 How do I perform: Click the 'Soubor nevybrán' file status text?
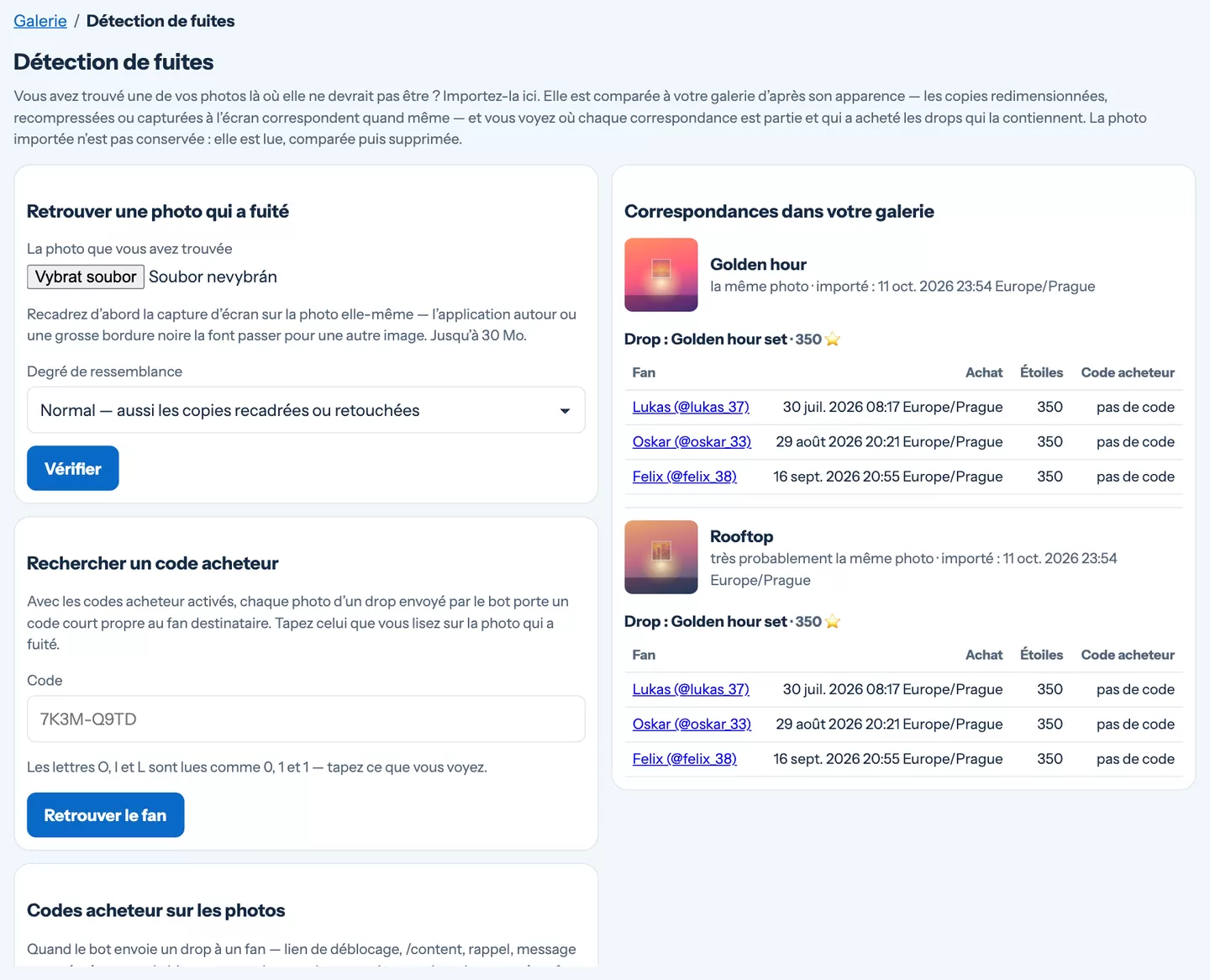click(213, 277)
